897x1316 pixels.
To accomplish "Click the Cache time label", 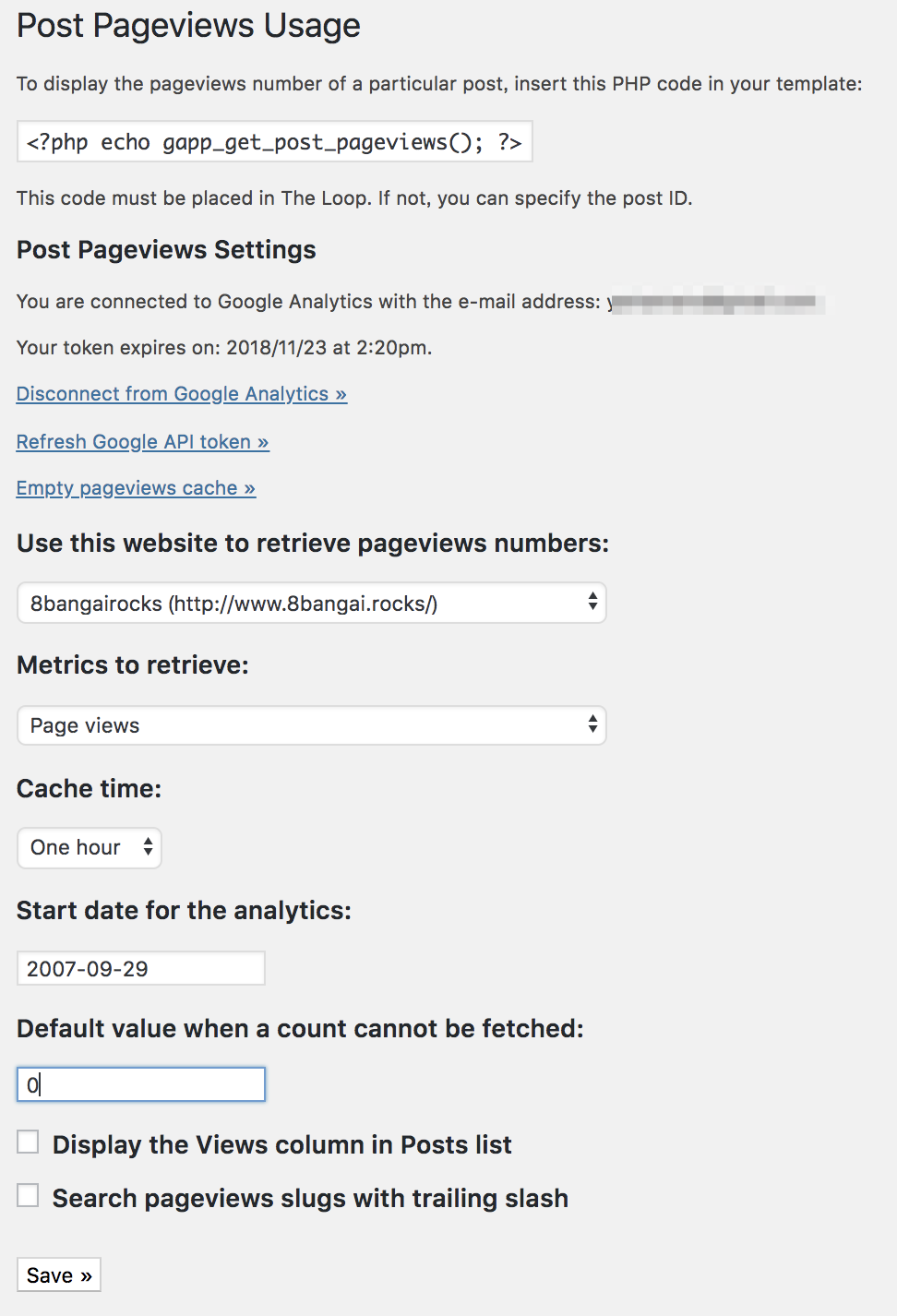I will pyautogui.click(x=90, y=789).
